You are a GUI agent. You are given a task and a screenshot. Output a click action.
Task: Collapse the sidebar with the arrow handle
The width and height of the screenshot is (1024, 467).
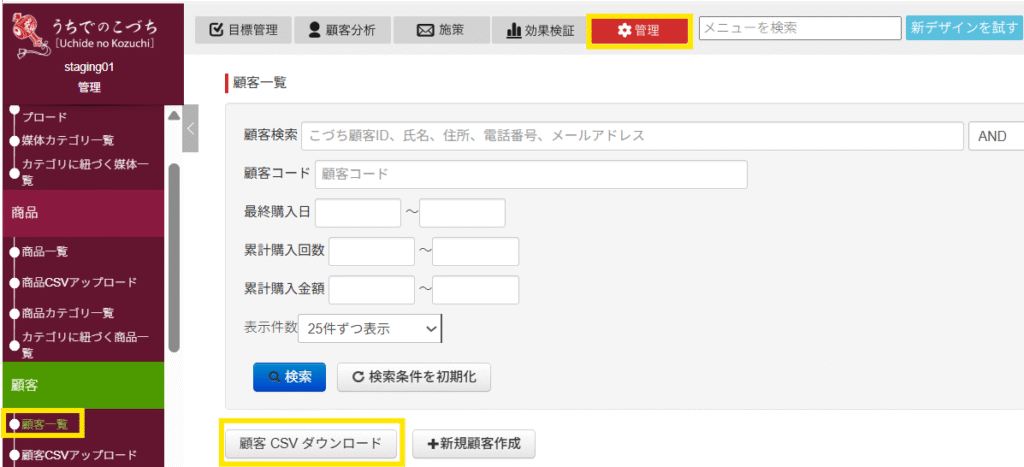click(190, 128)
